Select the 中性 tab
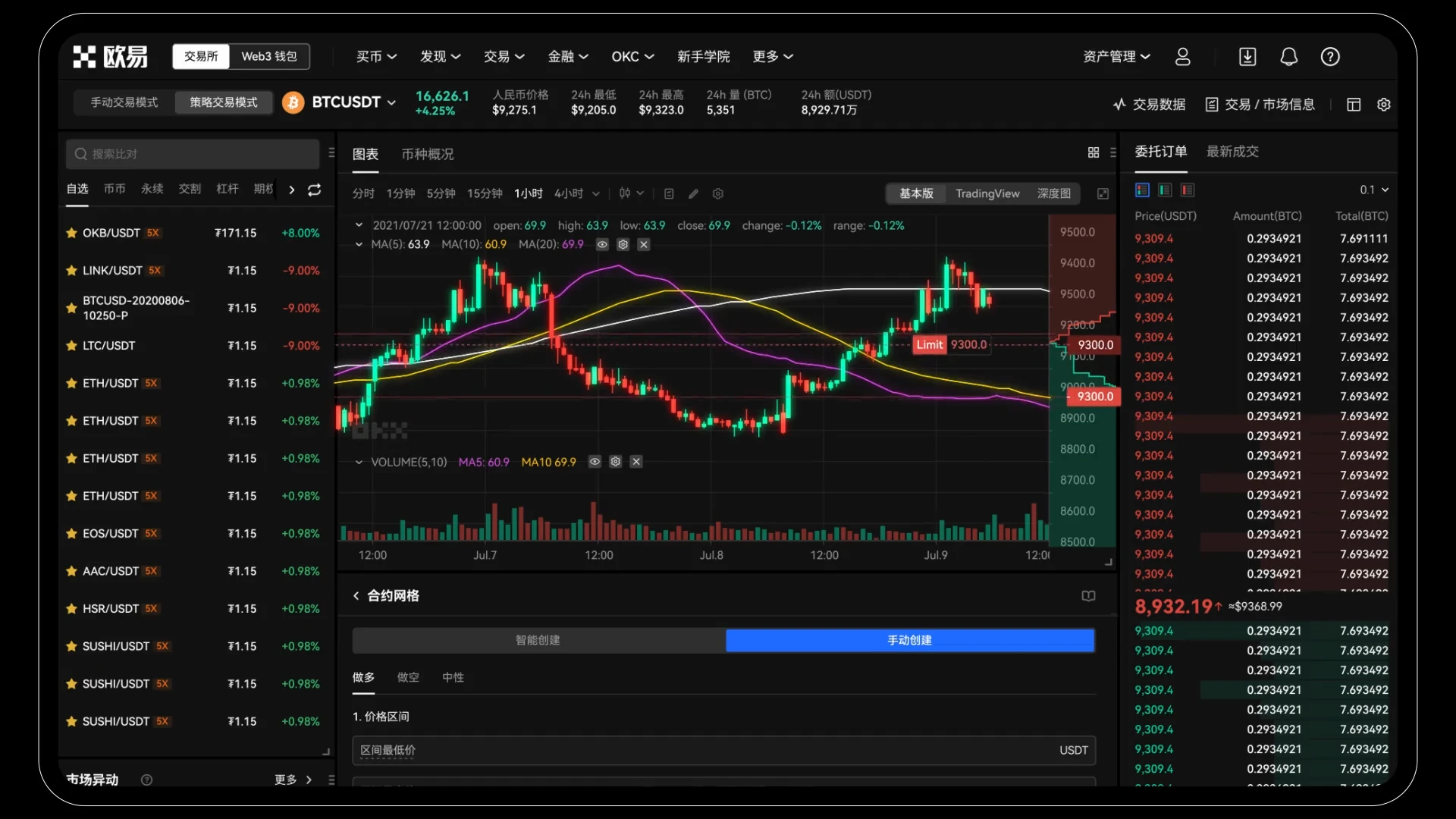 453,677
